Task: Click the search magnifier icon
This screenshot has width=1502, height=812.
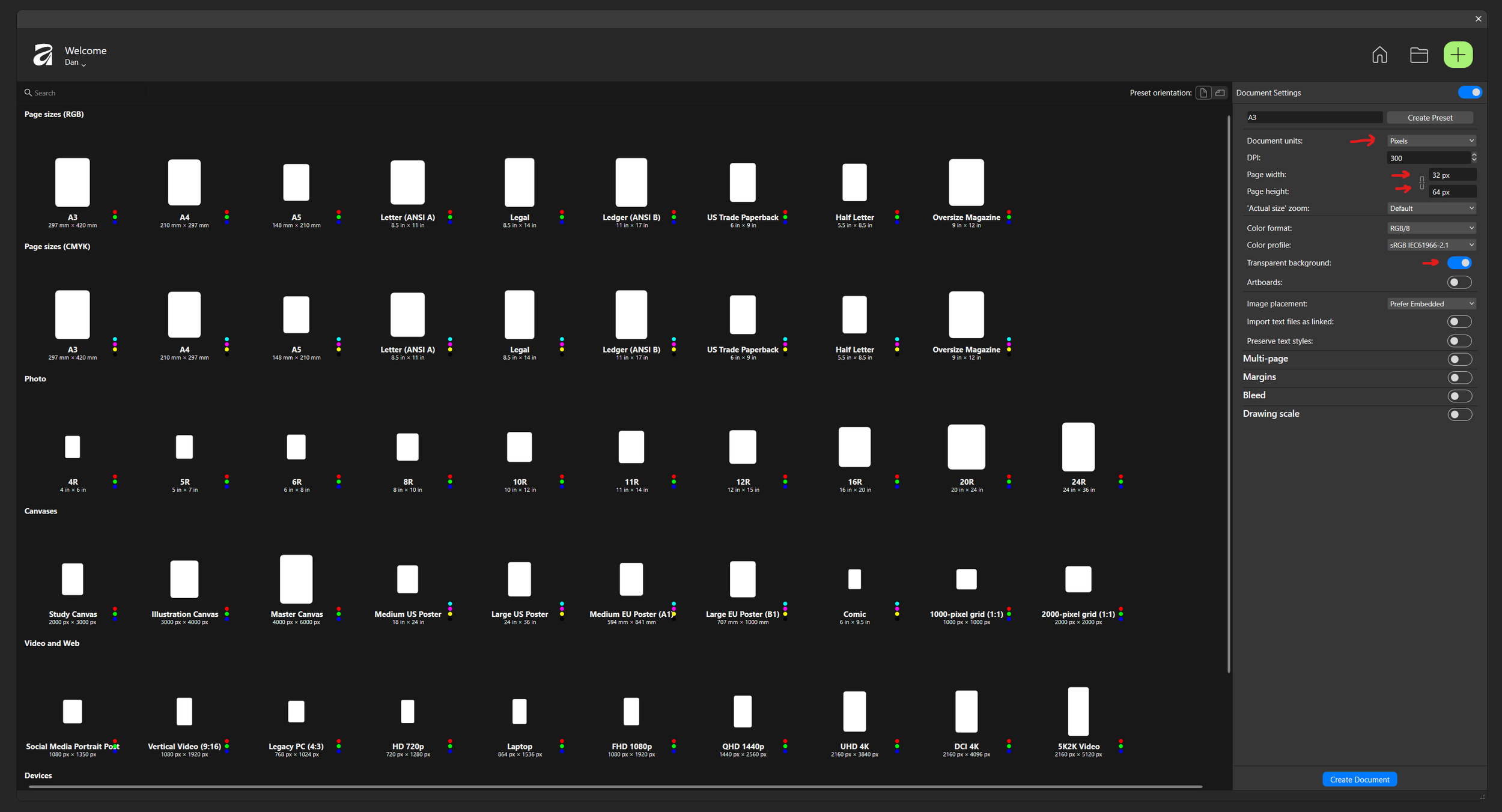Action: 28,92
